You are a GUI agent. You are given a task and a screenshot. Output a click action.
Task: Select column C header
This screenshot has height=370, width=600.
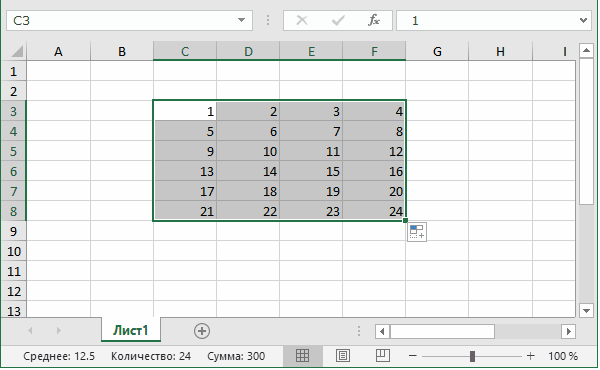pos(185,51)
